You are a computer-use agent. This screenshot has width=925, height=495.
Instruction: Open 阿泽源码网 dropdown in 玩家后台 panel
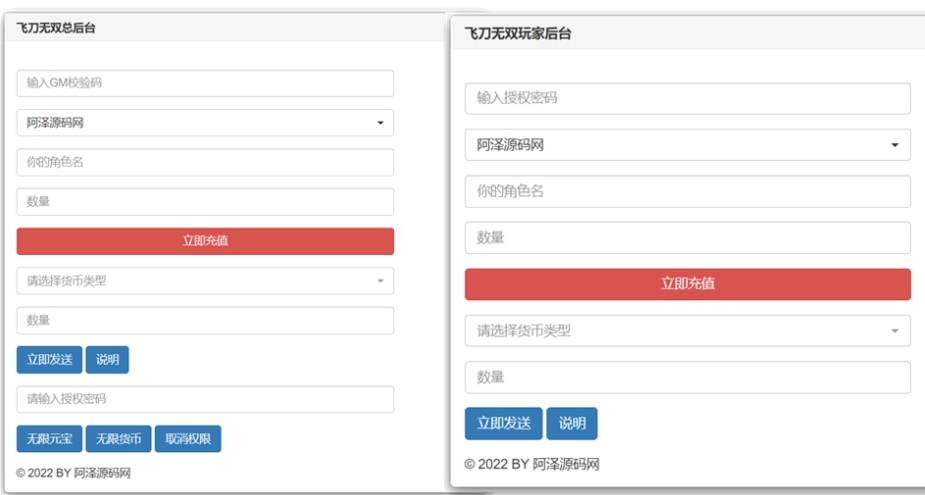point(687,145)
